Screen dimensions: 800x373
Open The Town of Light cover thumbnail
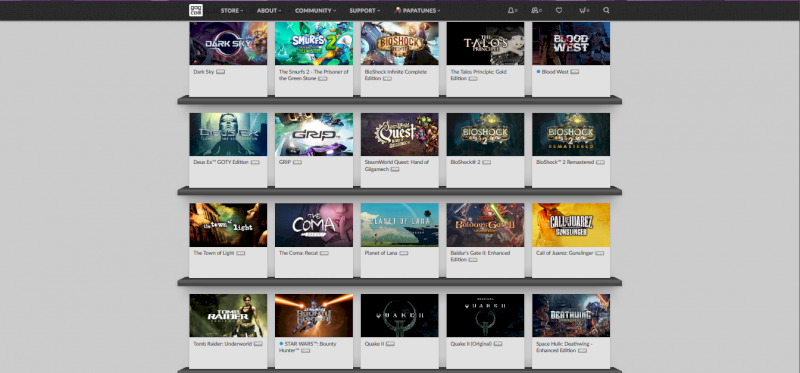[x=228, y=225]
